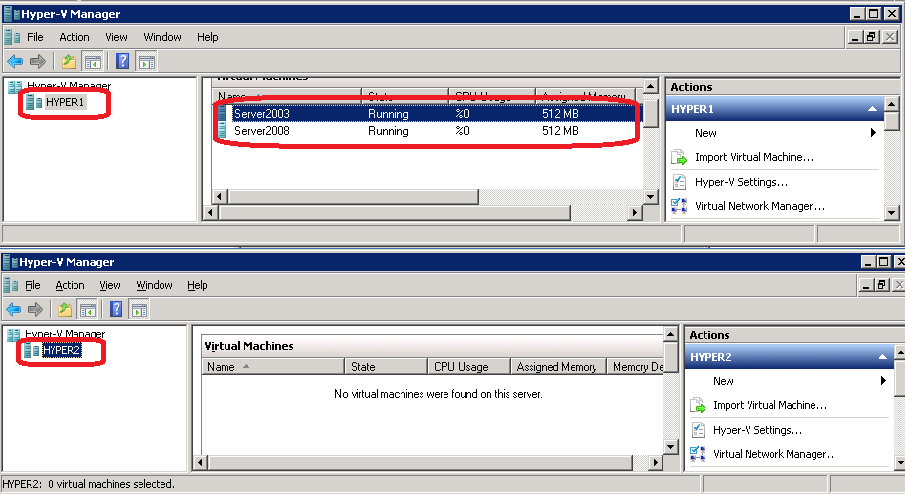This screenshot has width=905, height=494.
Task: Click Hyper-V Settings icon under HYPER2 actions
Action: pos(697,430)
